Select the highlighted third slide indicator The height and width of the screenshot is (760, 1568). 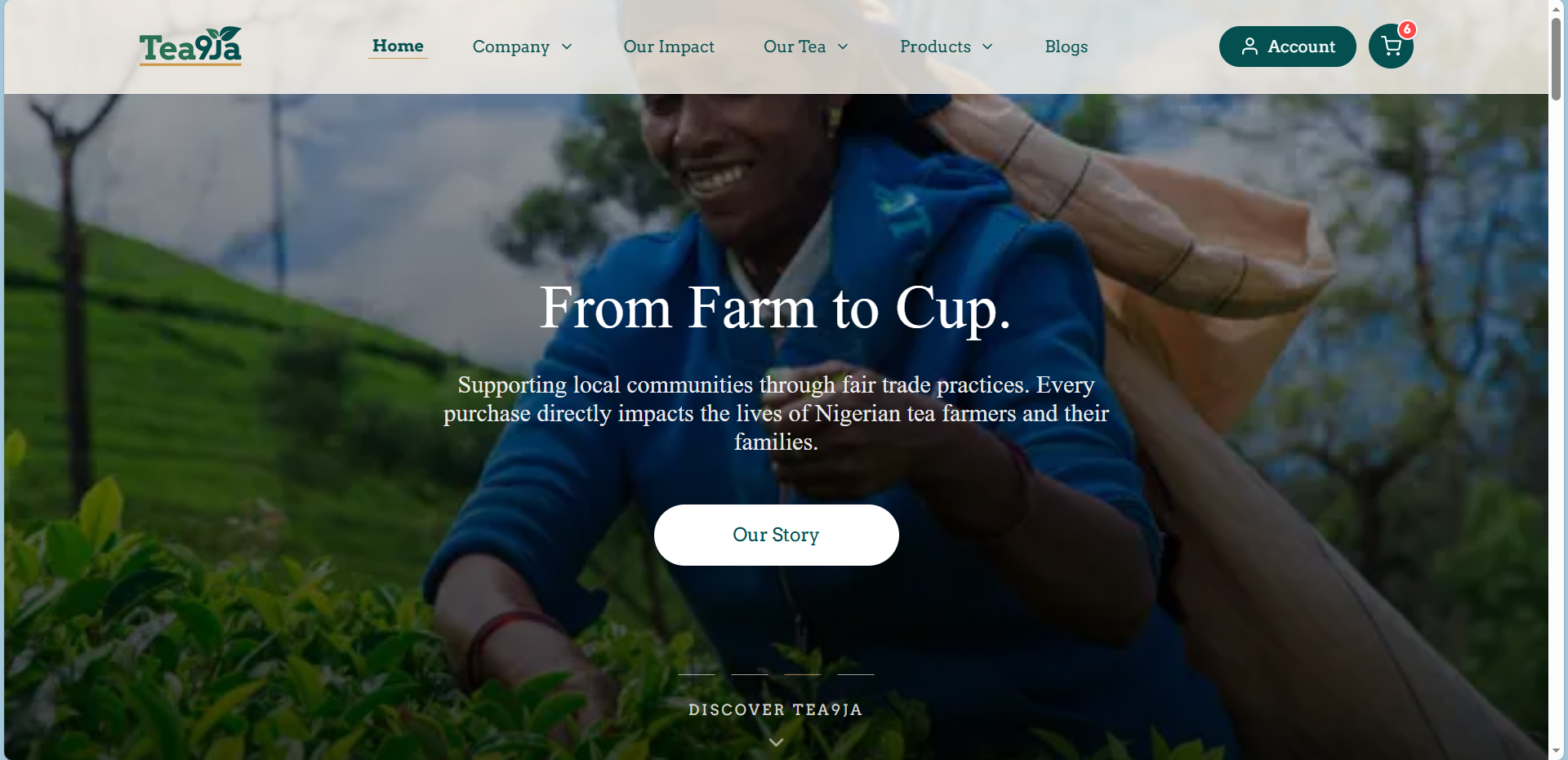(803, 674)
